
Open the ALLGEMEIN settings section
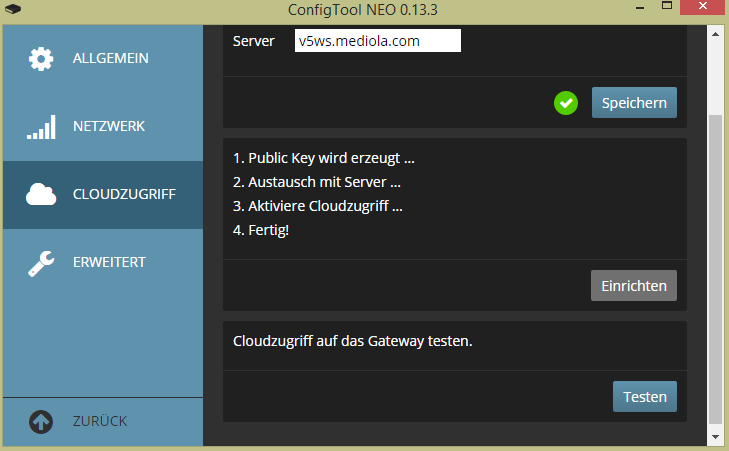[x=110, y=58]
